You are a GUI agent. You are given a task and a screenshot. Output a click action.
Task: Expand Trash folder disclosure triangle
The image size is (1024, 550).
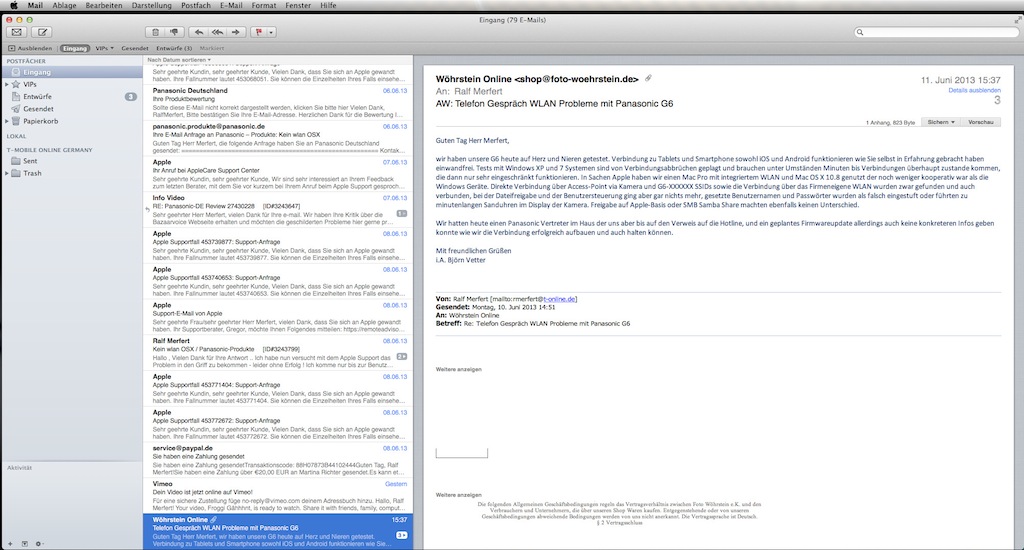click(7, 173)
